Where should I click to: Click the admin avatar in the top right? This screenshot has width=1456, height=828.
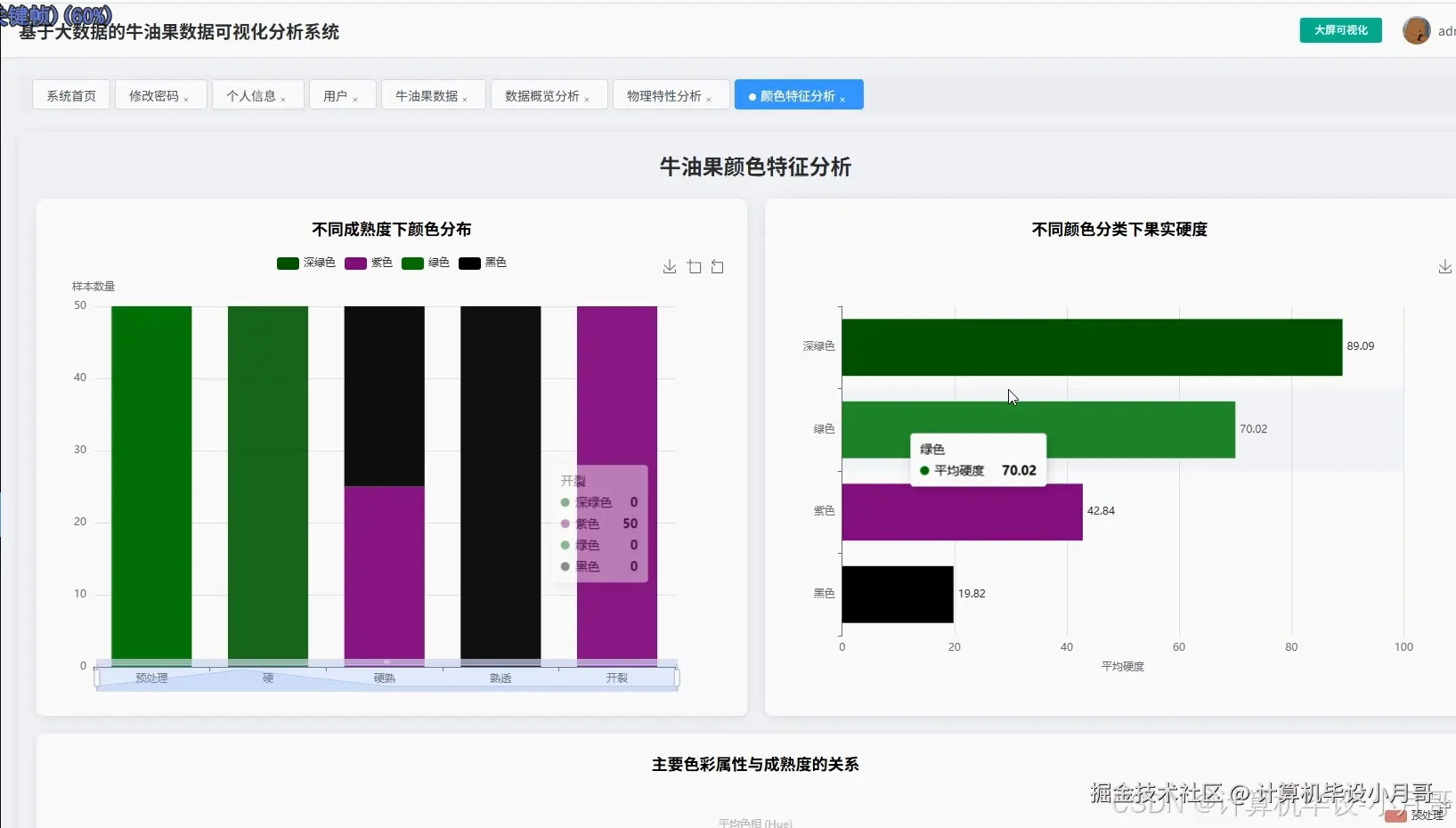(1417, 29)
